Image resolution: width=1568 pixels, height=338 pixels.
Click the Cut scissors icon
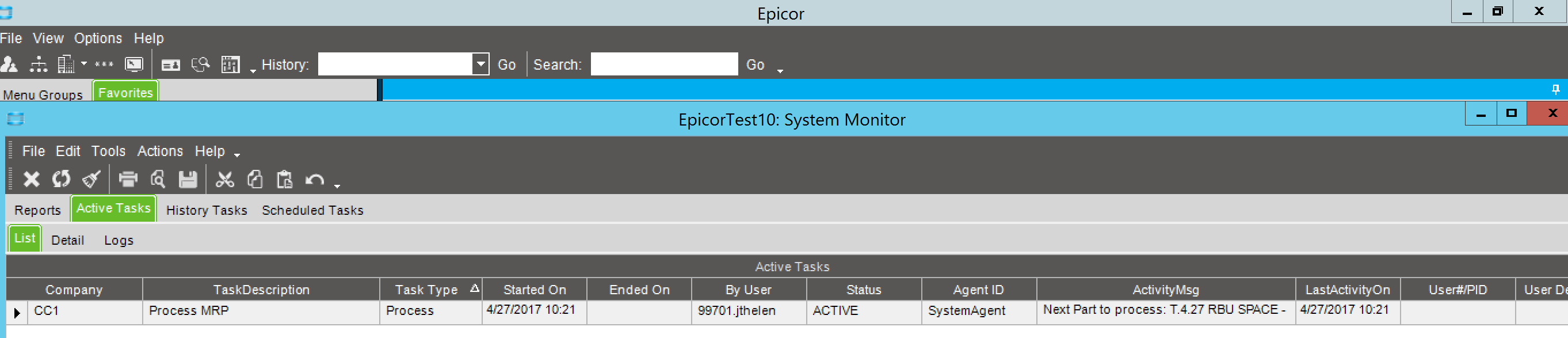(x=224, y=179)
